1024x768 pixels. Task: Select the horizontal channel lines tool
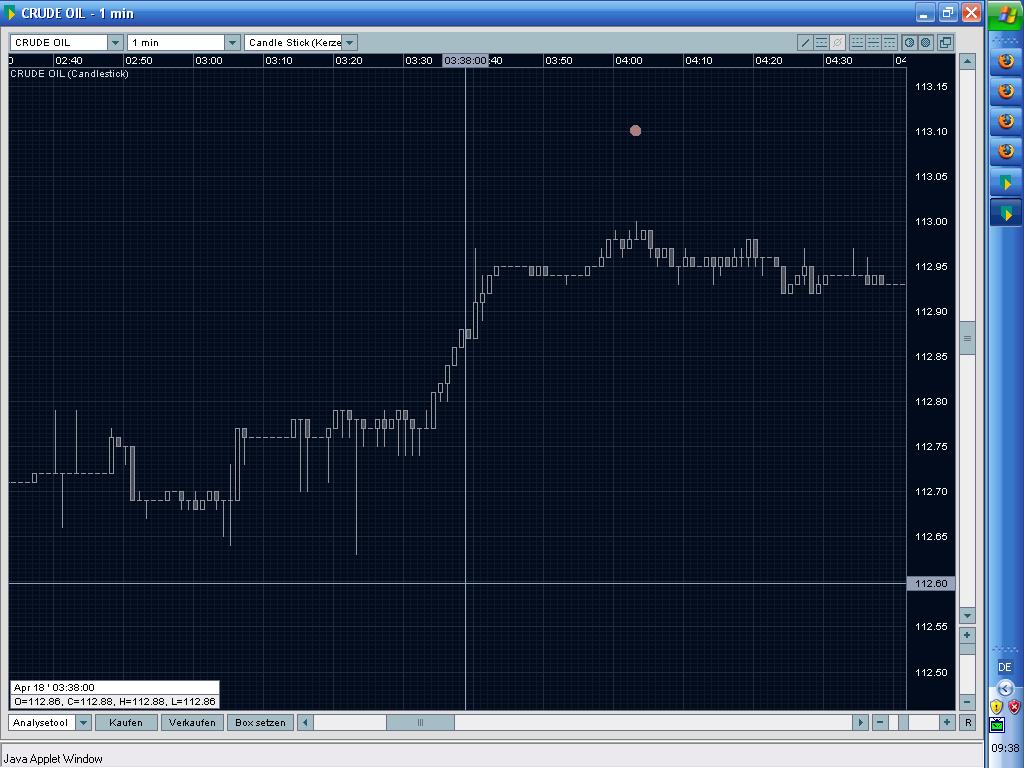pyautogui.click(x=822, y=43)
